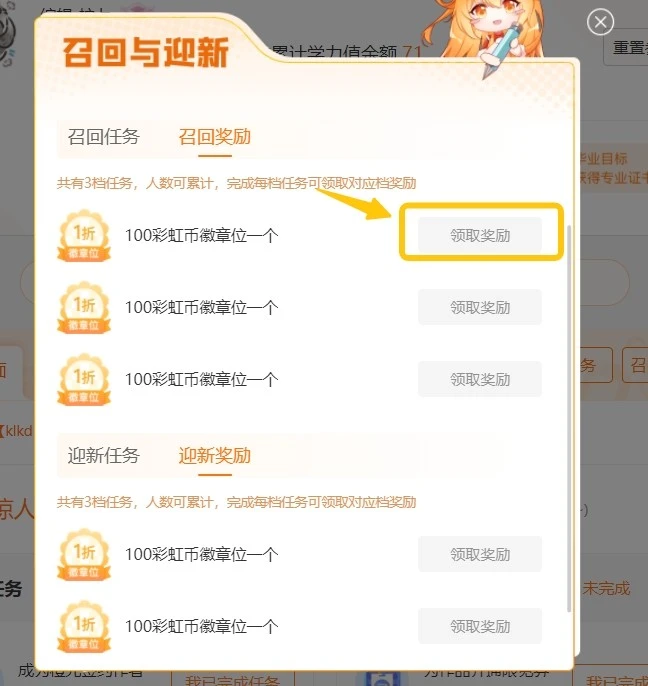Claim the first 迎新 领取奖励 reward
The width and height of the screenshot is (648, 686).
[480, 554]
